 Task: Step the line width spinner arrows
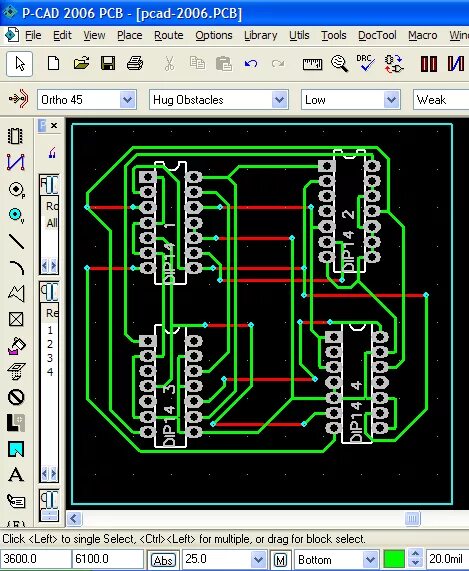tap(416, 559)
